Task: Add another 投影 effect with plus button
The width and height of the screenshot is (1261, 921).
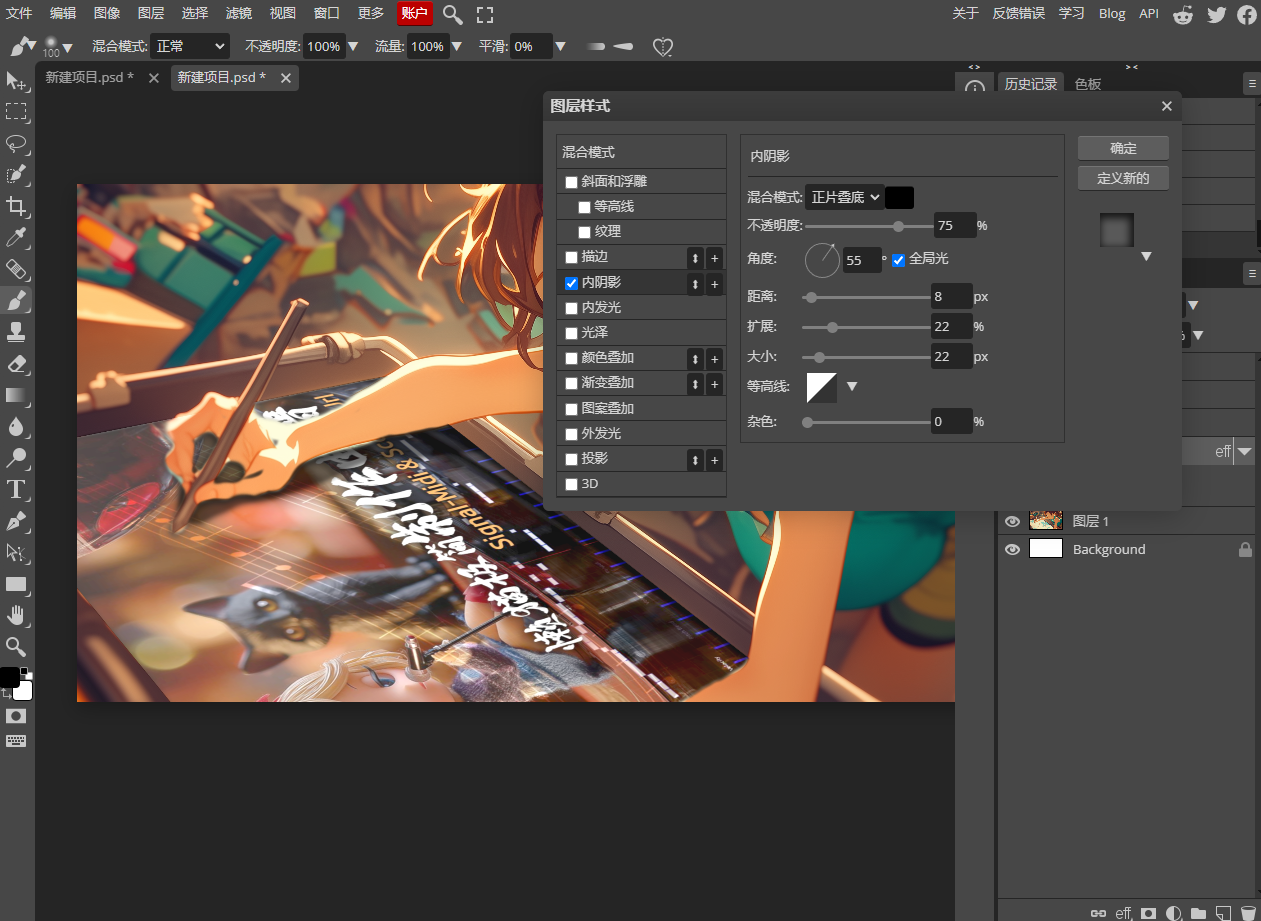Action: coord(714,460)
